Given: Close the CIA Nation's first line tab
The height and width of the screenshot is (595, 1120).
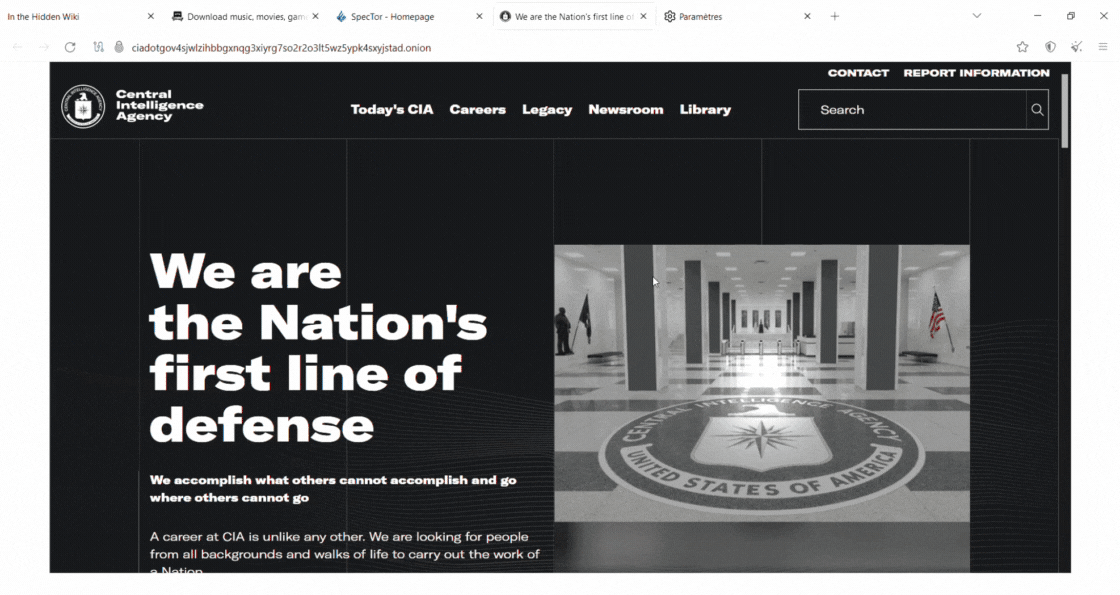Looking at the screenshot, I should pos(644,16).
